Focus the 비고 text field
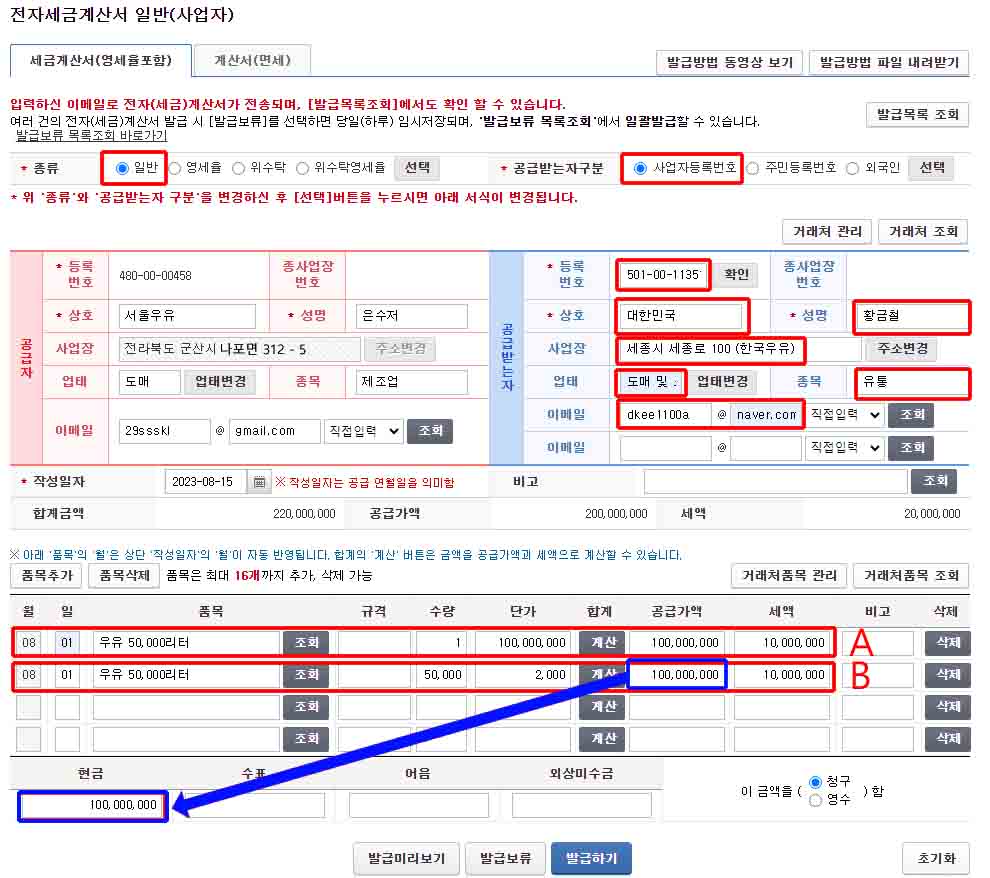Viewport: 990px width, 878px height. [775, 482]
